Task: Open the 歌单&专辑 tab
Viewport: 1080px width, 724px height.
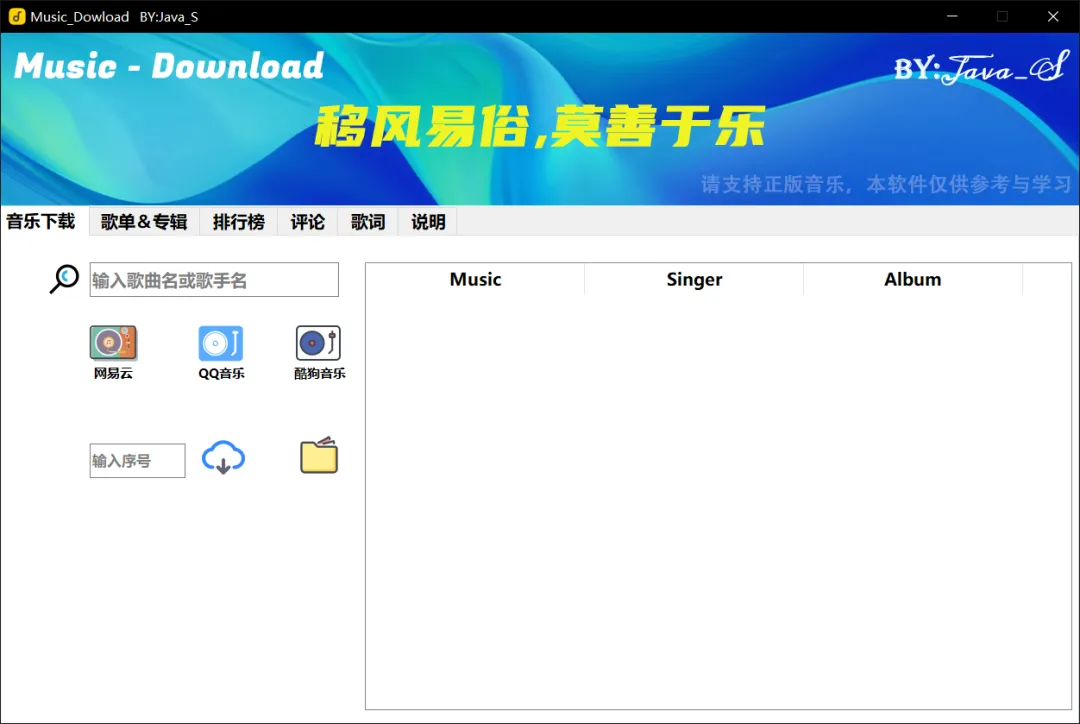Action: 144,222
